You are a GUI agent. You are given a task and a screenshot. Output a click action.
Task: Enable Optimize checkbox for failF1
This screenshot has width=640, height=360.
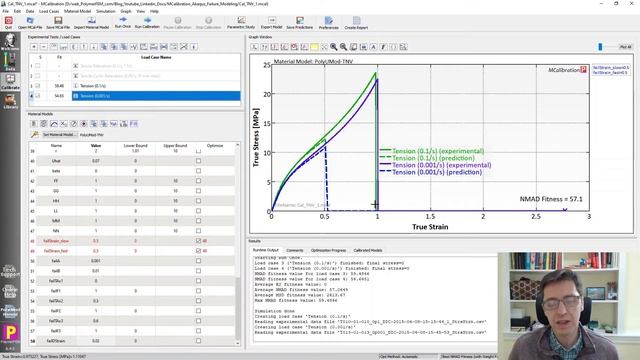point(198,291)
